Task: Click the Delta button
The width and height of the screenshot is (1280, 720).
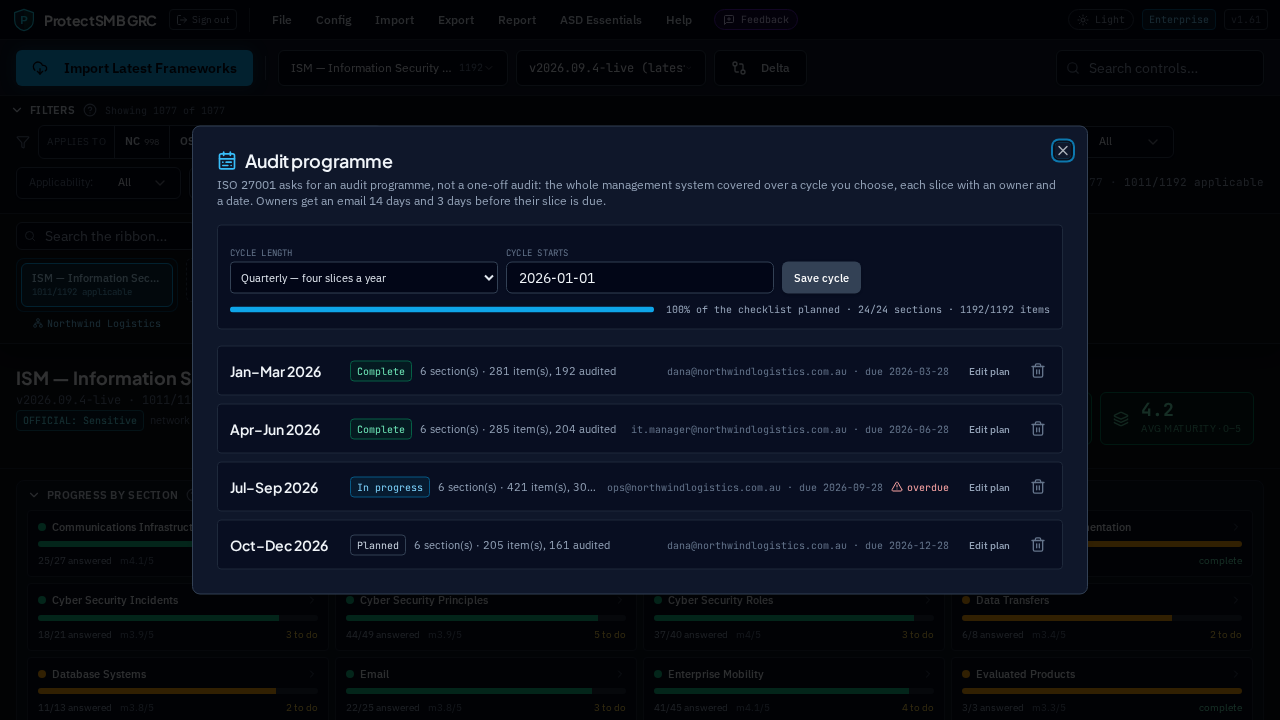Action: tap(760, 68)
